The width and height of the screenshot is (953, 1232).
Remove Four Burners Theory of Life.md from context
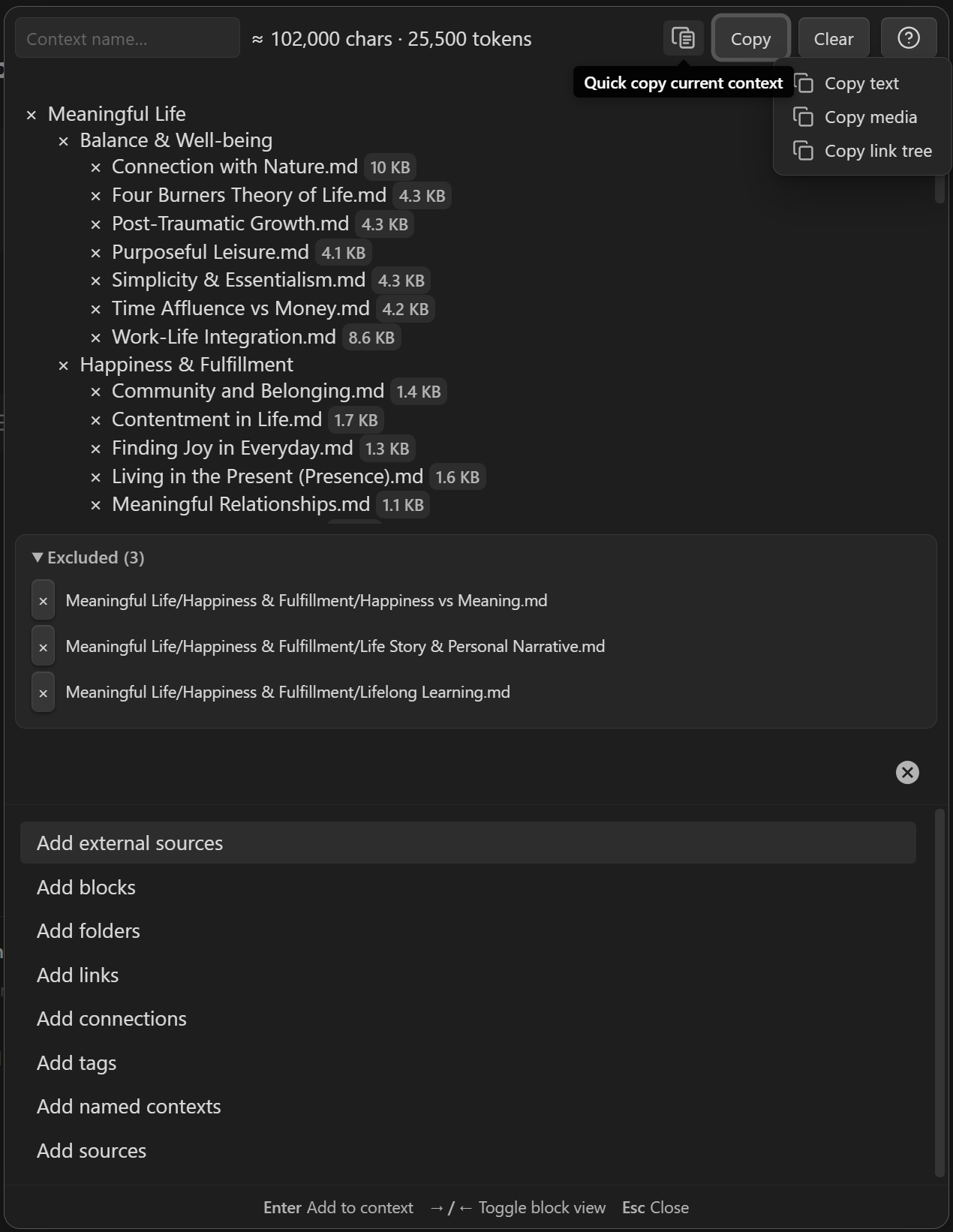[x=95, y=196]
